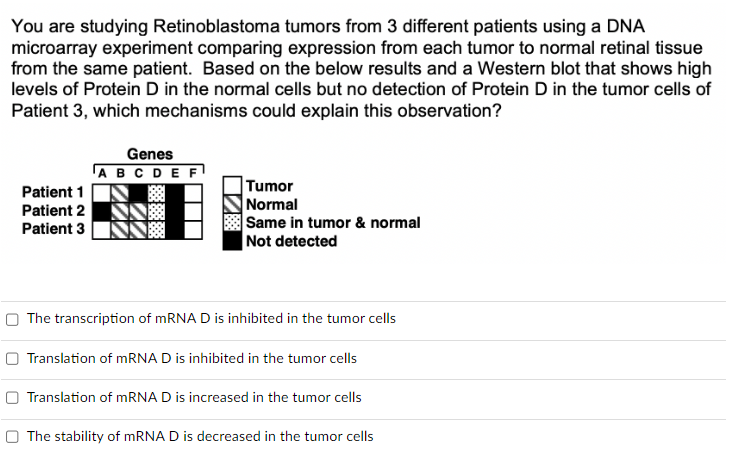Check 'transcription of mRNA D is inhibited' checkbox
The width and height of the screenshot is (730, 456).
[x=12, y=319]
